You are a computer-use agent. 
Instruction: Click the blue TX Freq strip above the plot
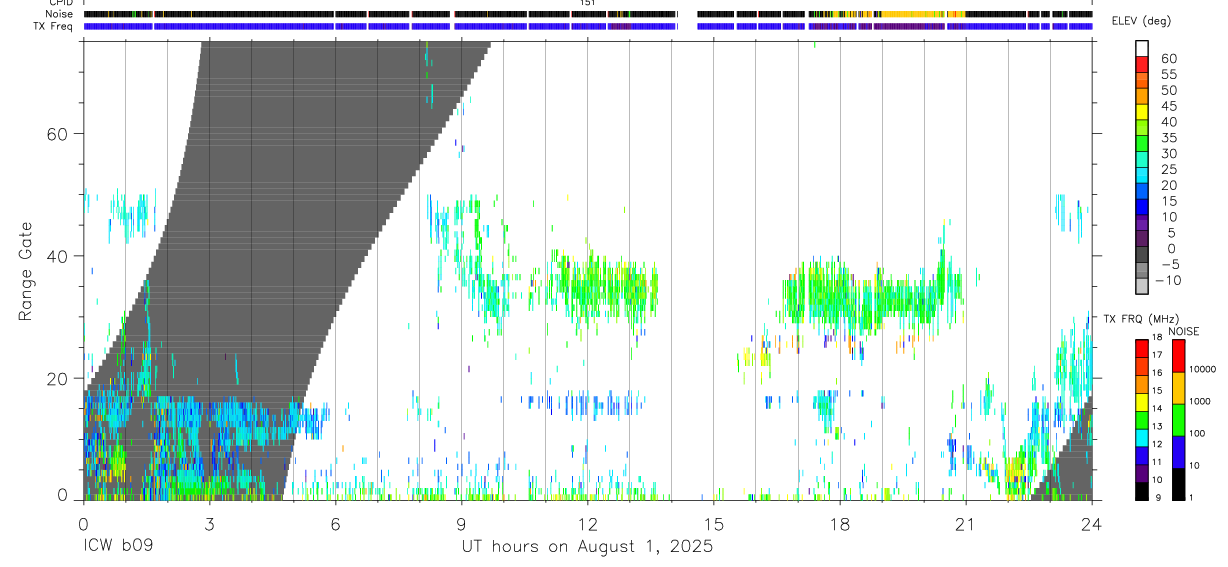(x=588, y=26)
